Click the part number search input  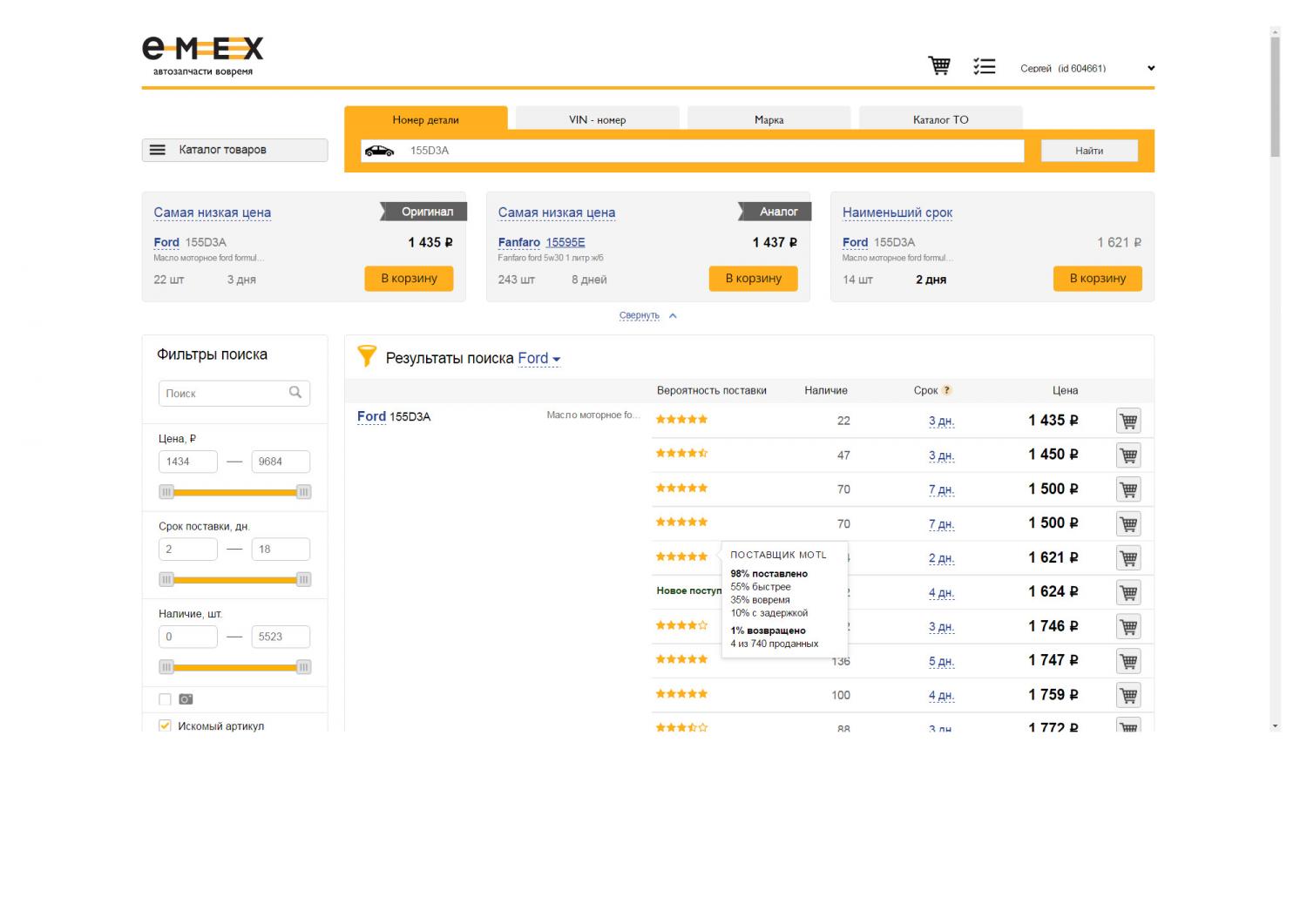693,151
